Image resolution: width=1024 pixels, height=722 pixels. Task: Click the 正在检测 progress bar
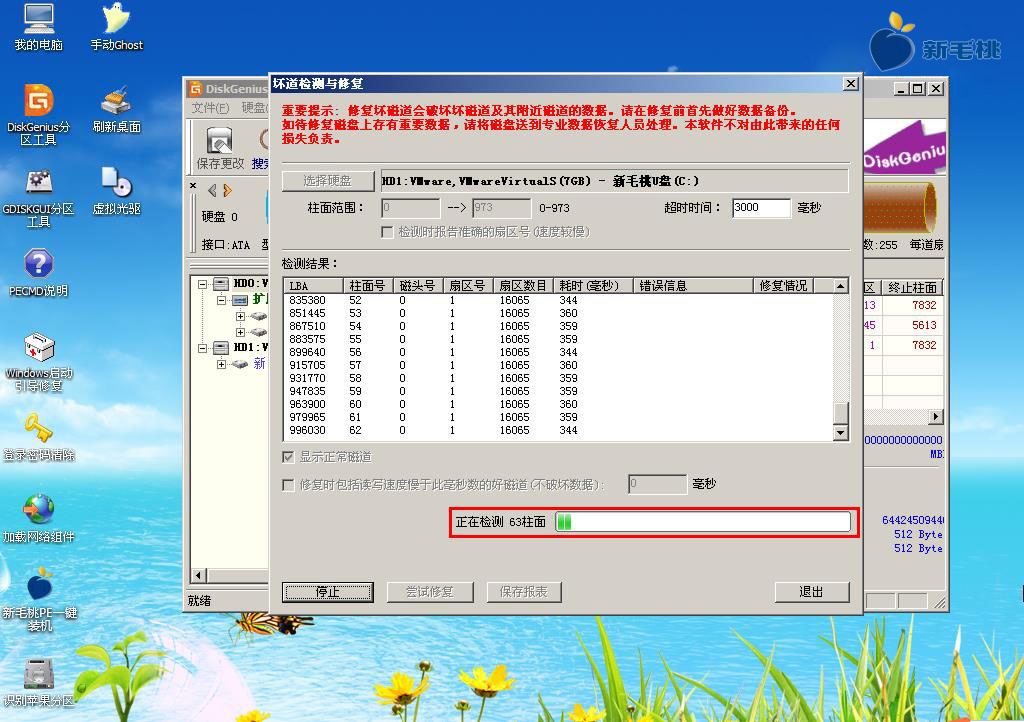pyautogui.click(x=703, y=522)
